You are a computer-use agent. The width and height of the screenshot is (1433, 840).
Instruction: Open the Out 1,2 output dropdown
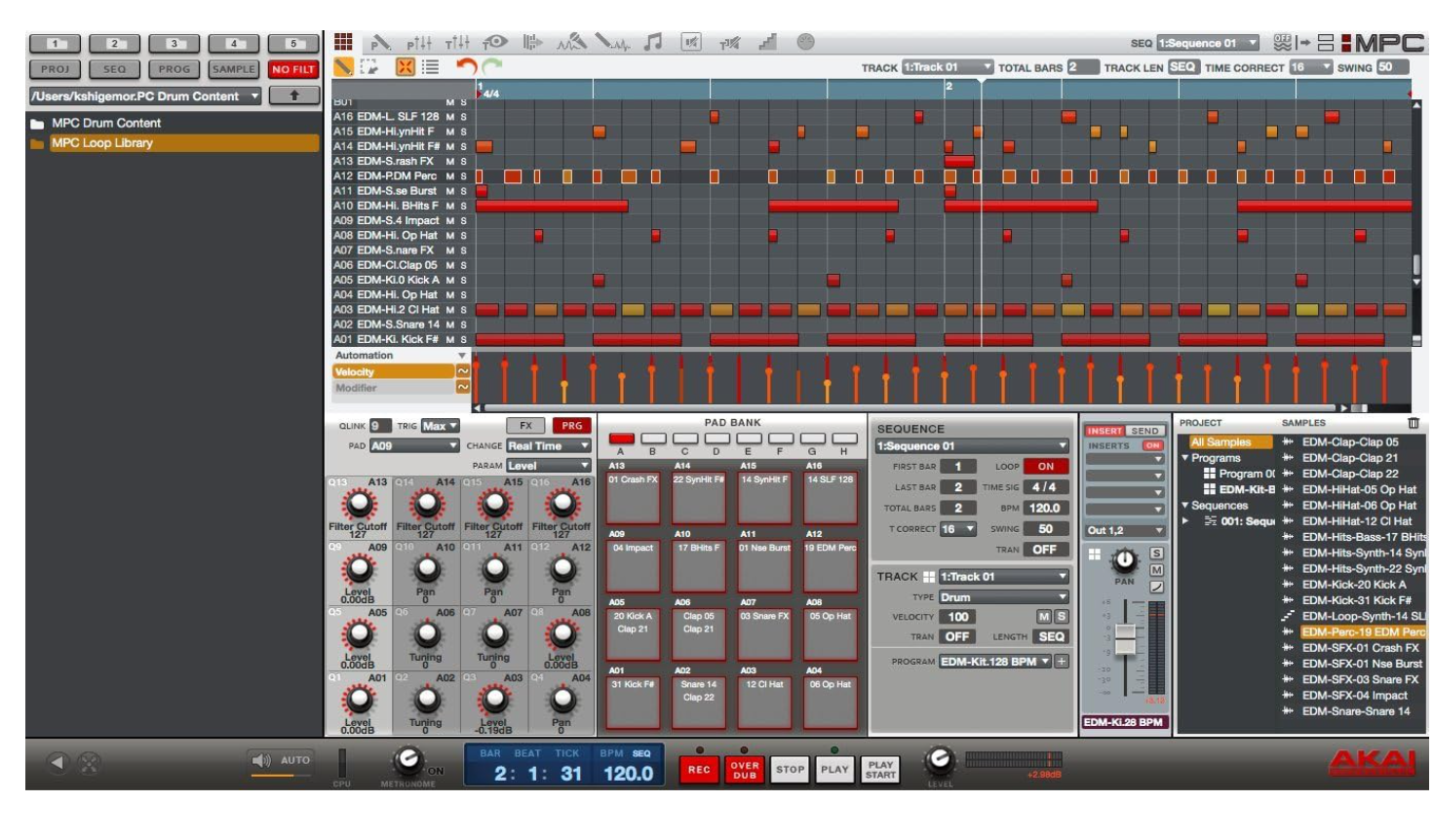coord(1125,530)
